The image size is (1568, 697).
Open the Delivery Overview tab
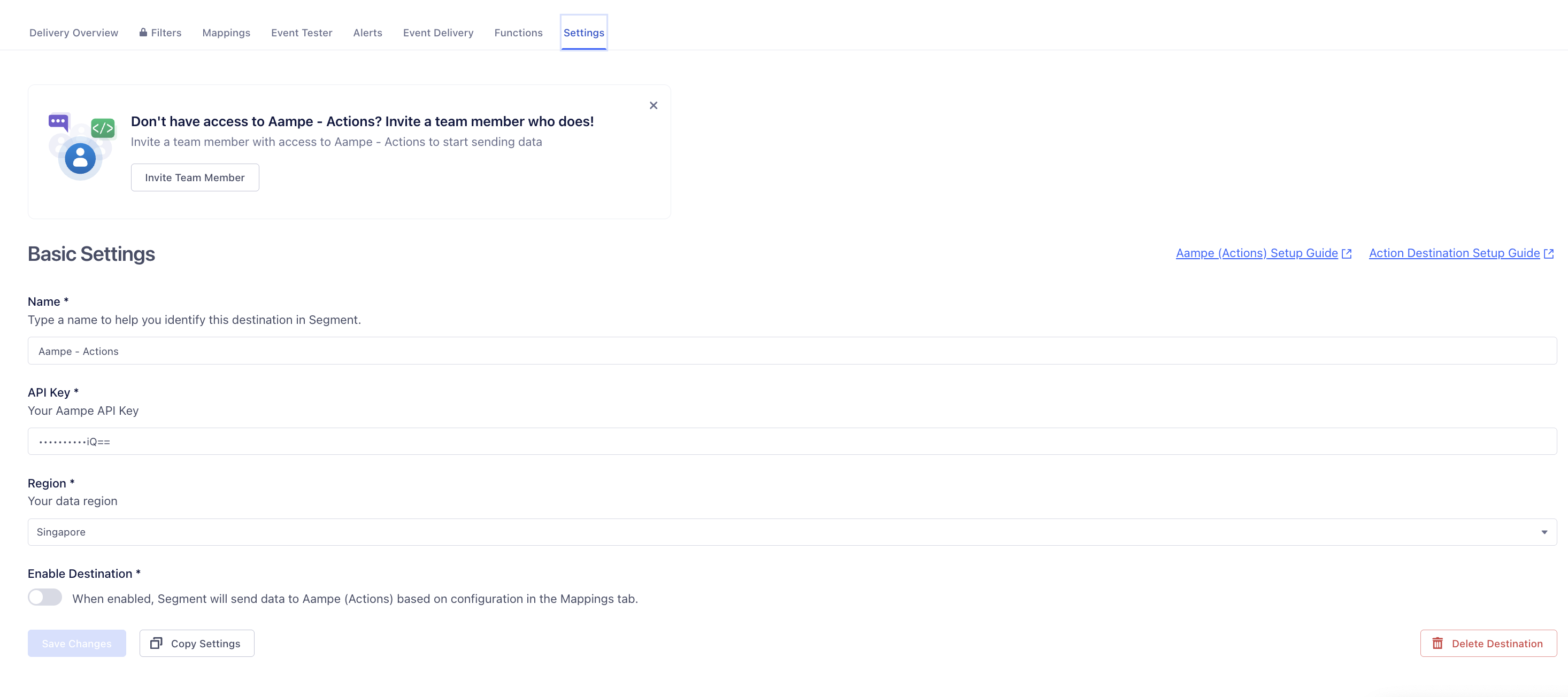coord(74,33)
